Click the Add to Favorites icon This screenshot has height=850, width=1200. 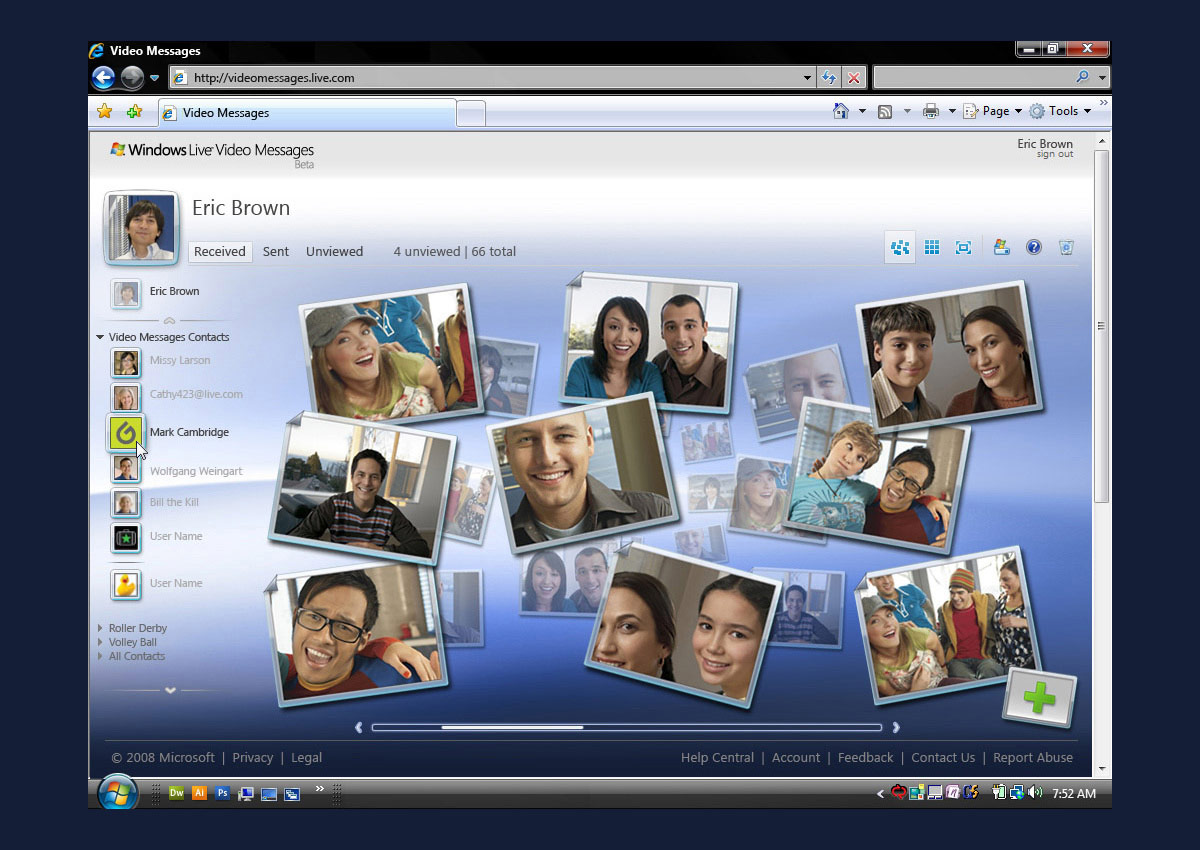pyautogui.click(x=134, y=112)
